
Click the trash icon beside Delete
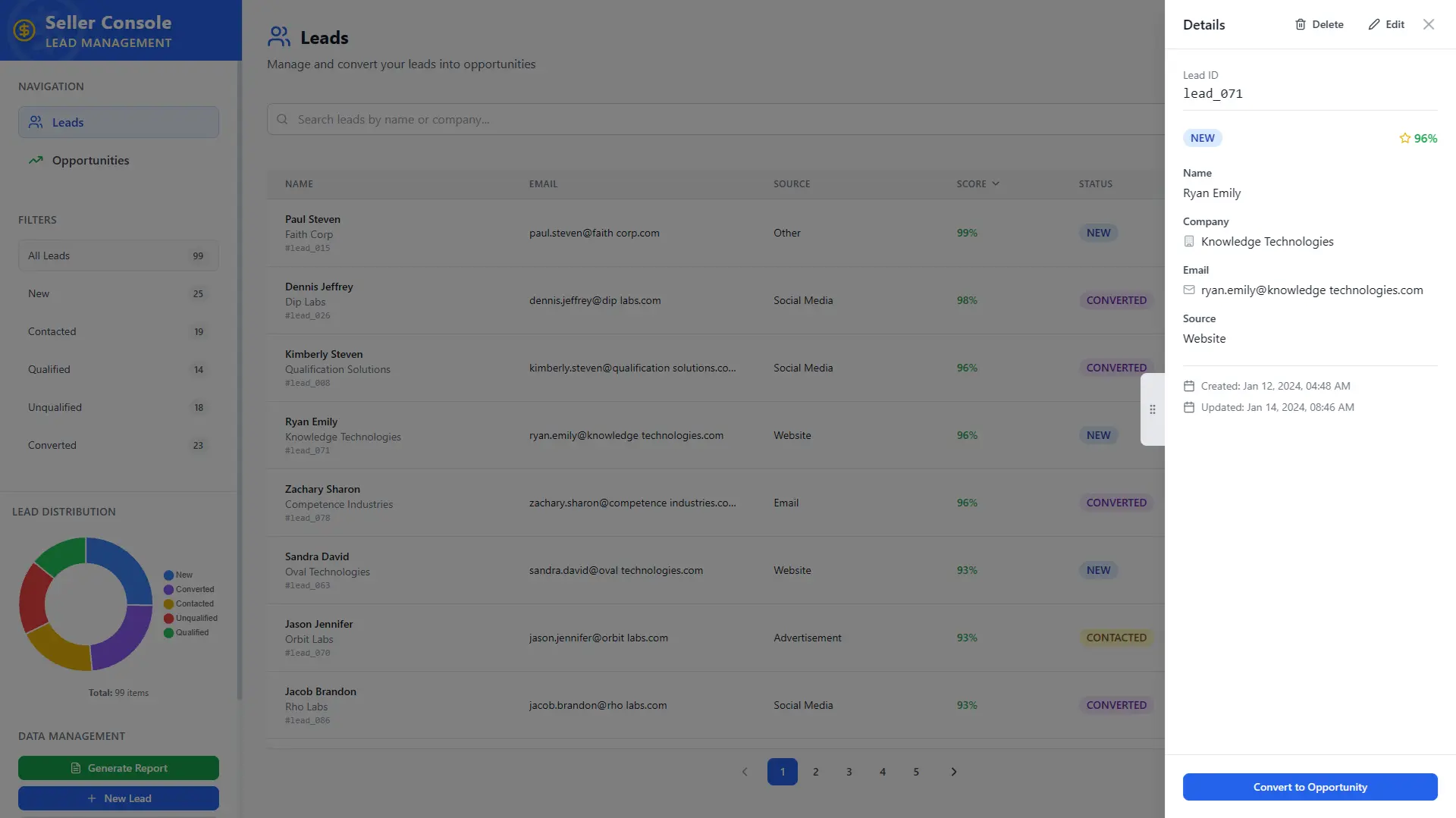pos(1301,24)
